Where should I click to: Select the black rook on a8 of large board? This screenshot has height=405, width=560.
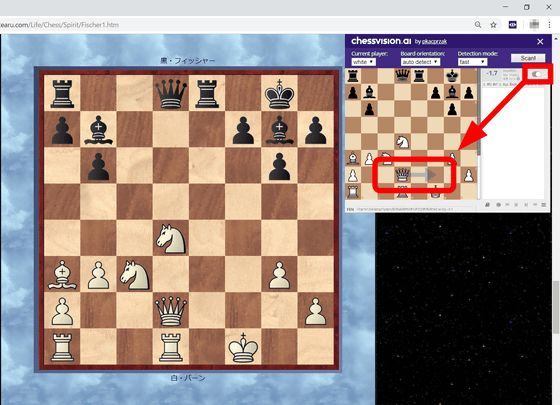62,94
